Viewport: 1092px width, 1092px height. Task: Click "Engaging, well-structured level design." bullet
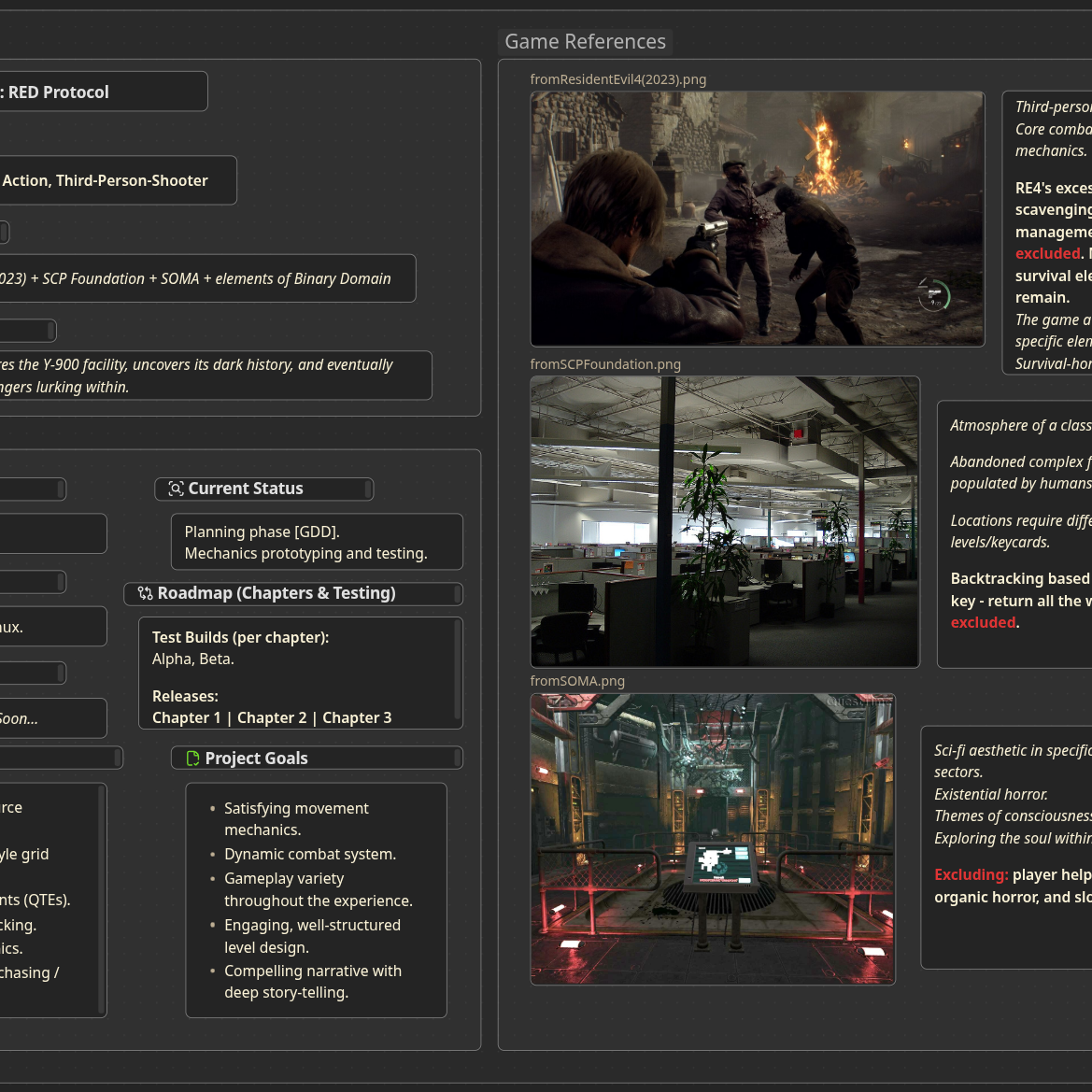coord(312,937)
